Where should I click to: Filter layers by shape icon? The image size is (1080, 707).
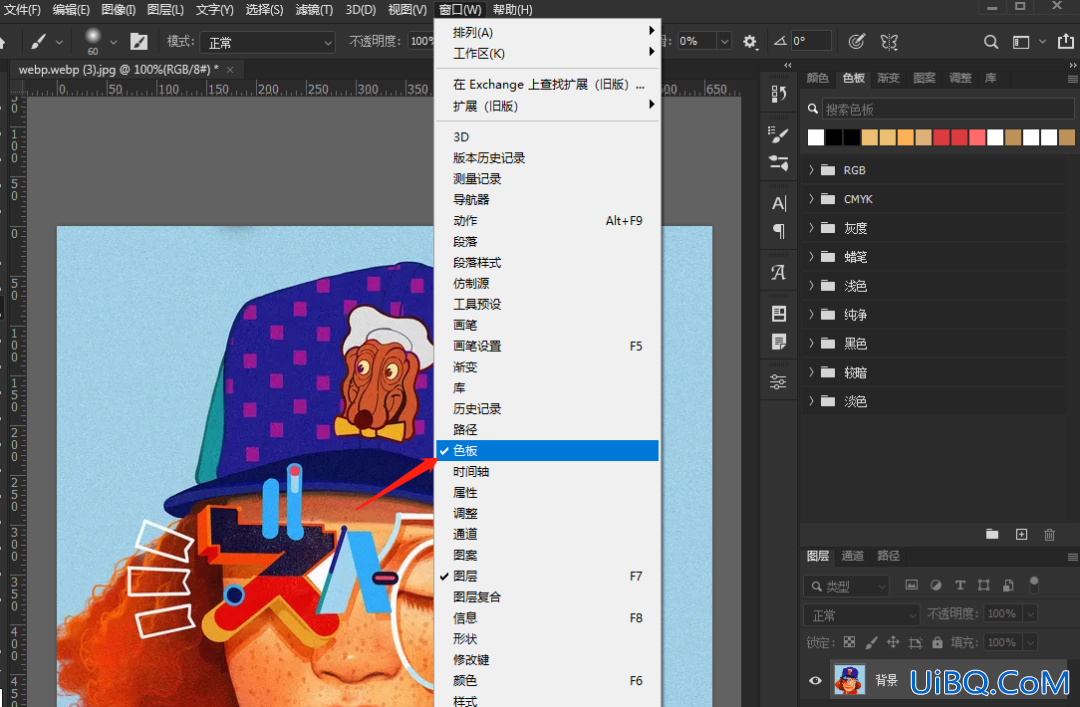pos(984,585)
